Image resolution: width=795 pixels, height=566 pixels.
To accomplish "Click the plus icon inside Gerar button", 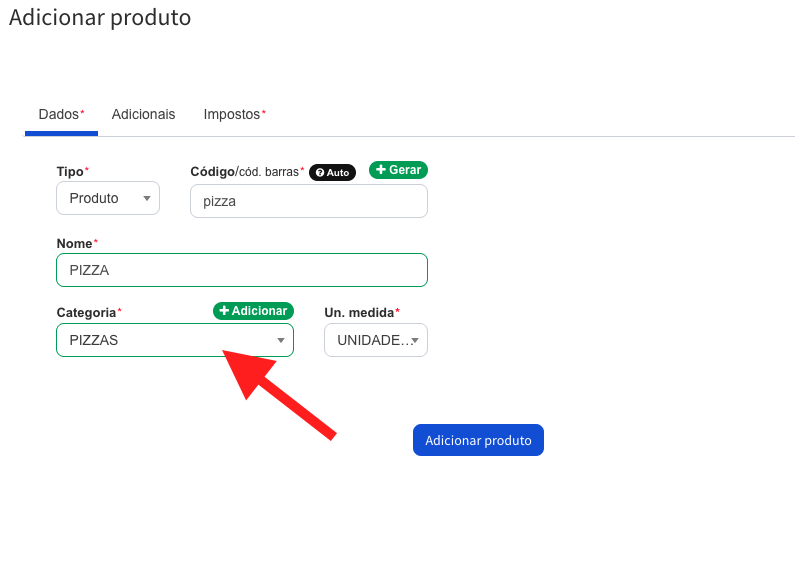I will click(381, 169).
